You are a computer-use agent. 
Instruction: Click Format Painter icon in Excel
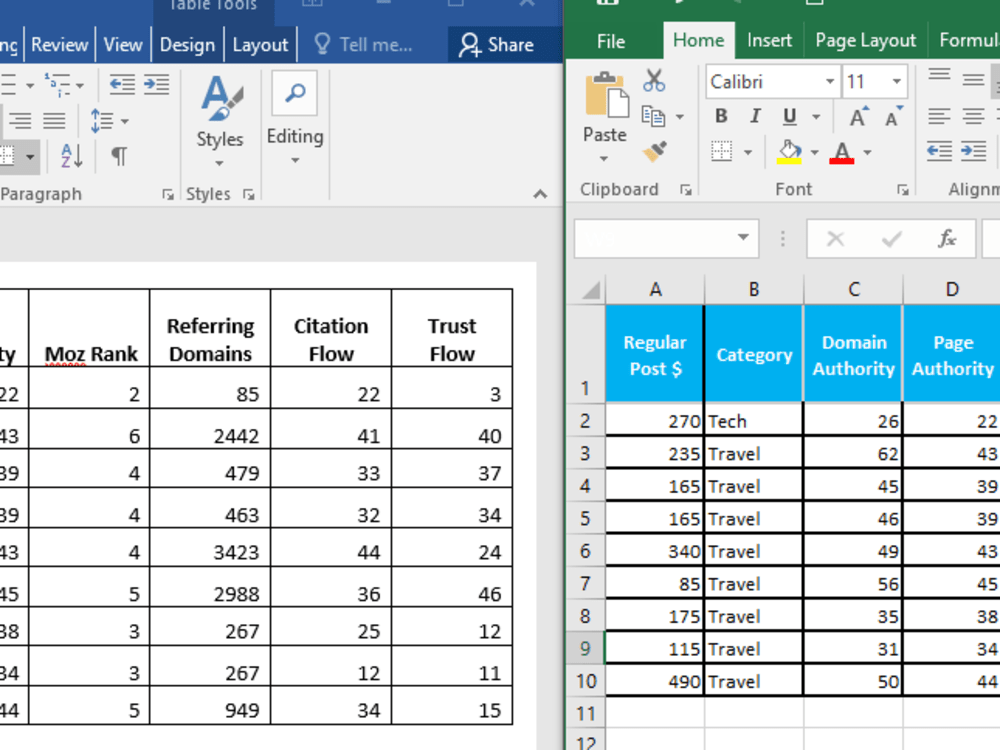tap(655, 152)
